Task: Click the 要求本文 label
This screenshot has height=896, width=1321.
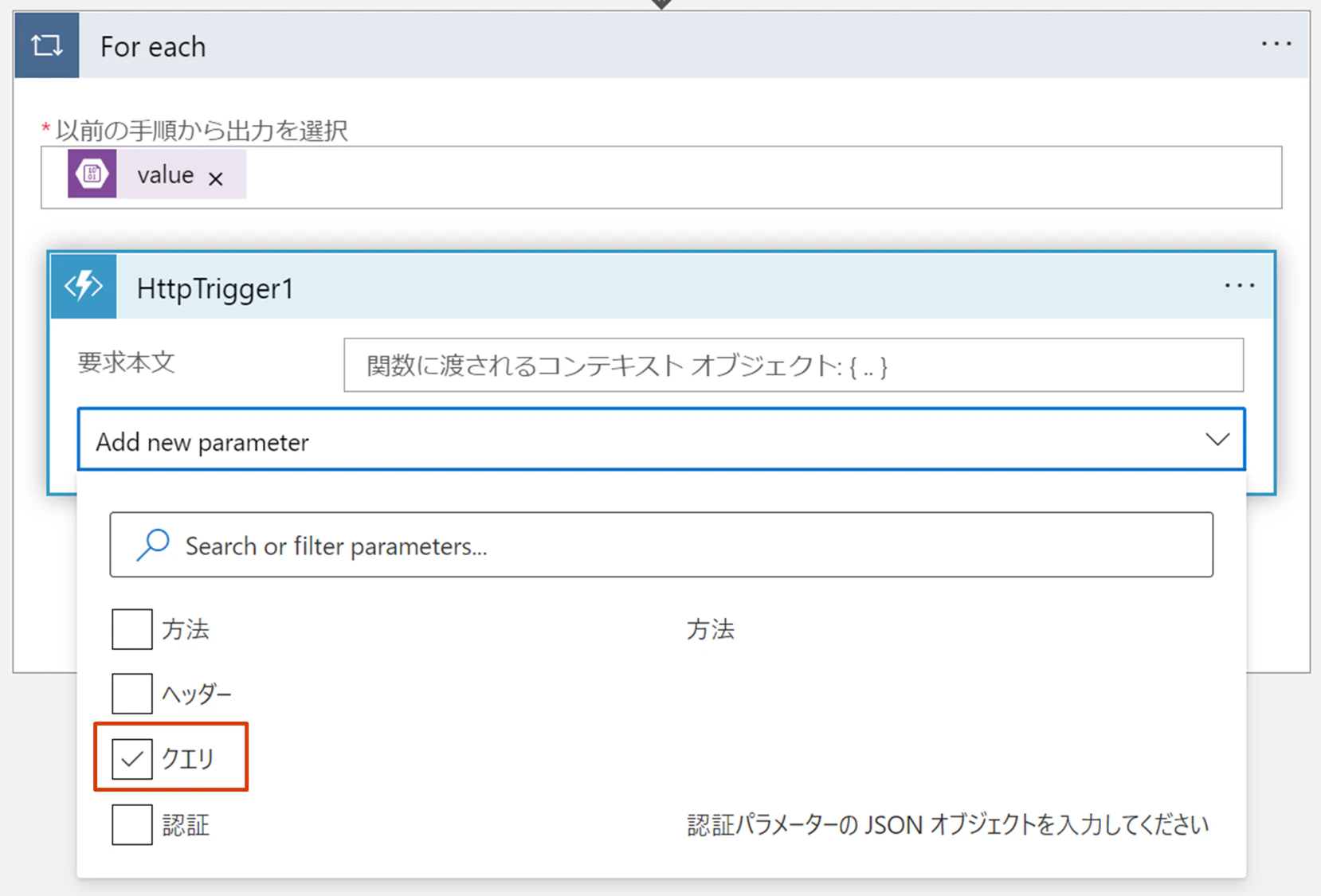Action: coord(126,363)
